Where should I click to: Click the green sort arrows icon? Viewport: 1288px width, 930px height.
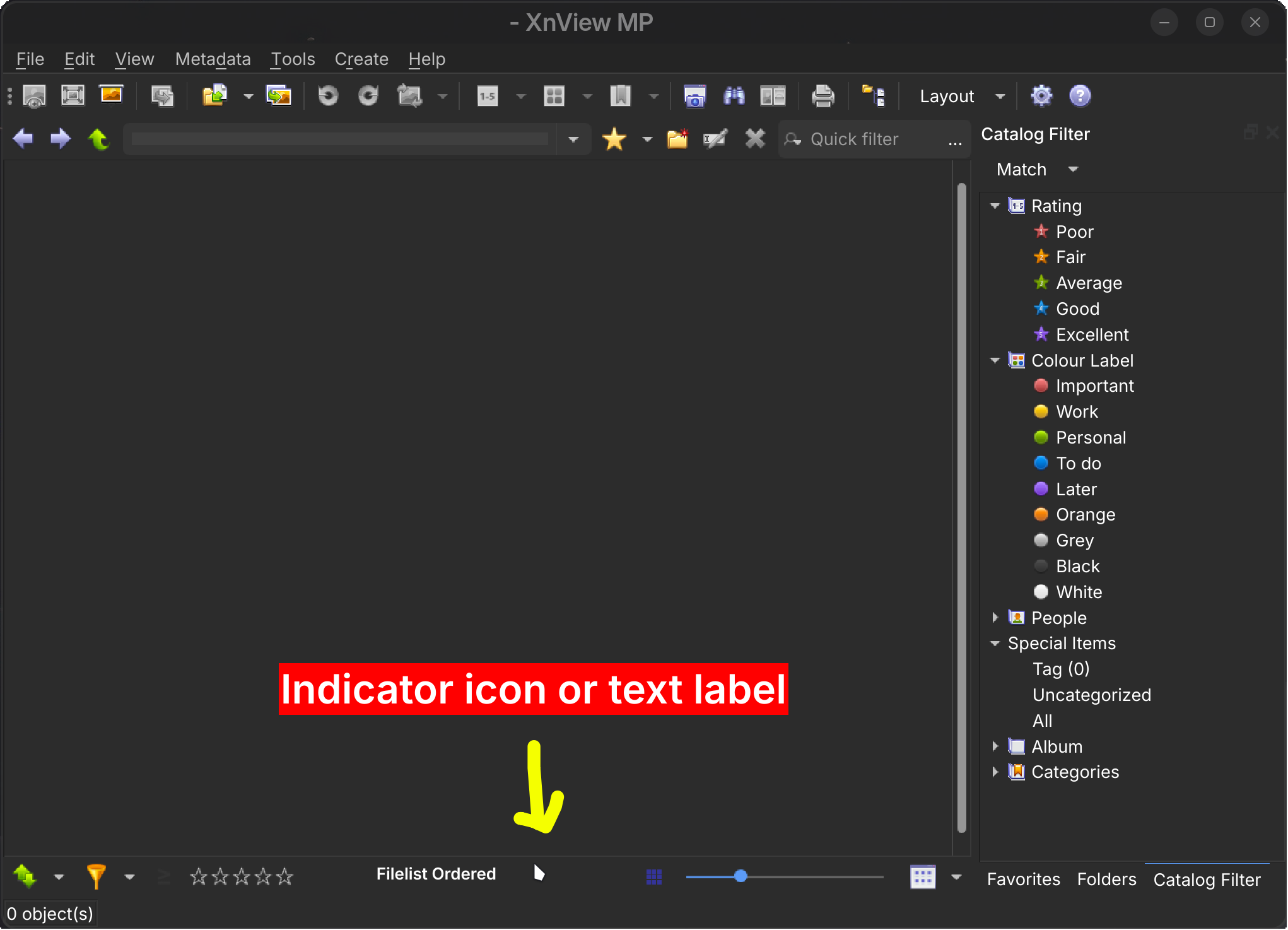click(x=25, y=876)
